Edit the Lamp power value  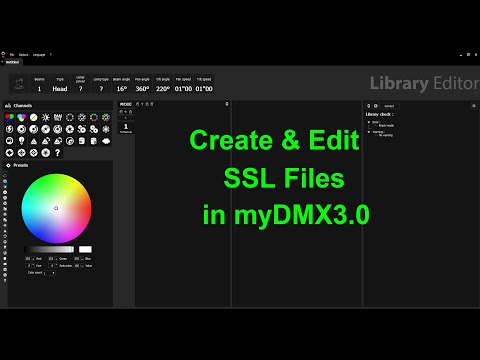80,89
